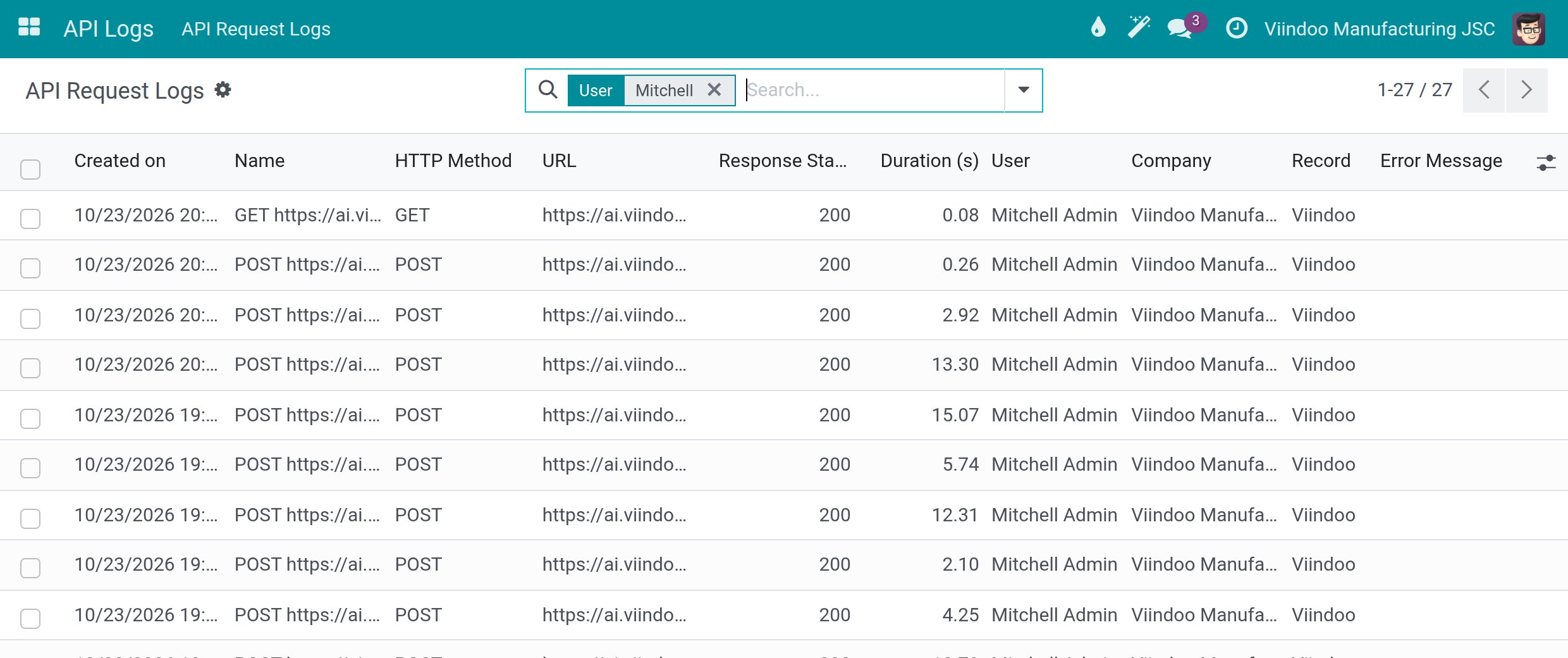Click duration value 2.10

tap(960, 564)
